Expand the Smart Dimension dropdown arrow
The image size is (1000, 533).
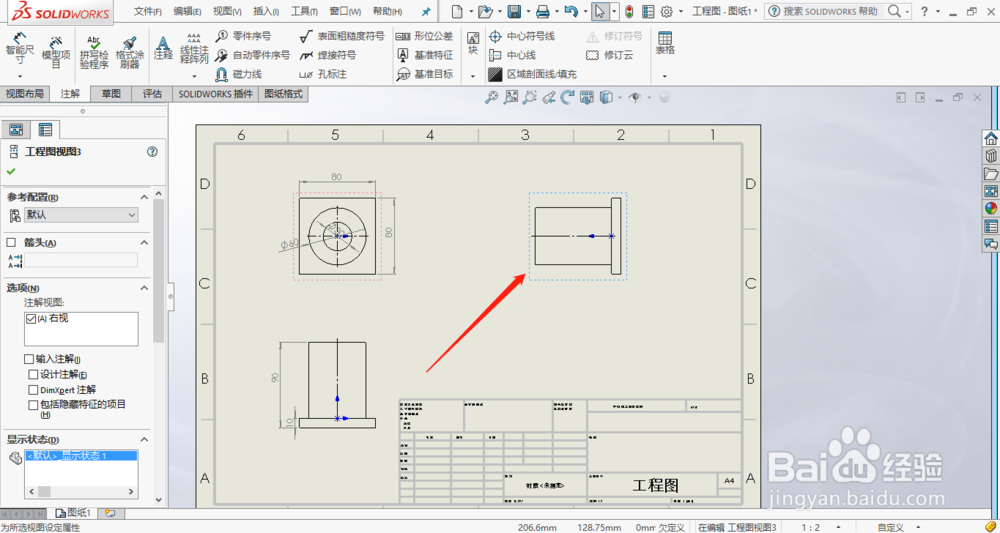click(20, 77)
